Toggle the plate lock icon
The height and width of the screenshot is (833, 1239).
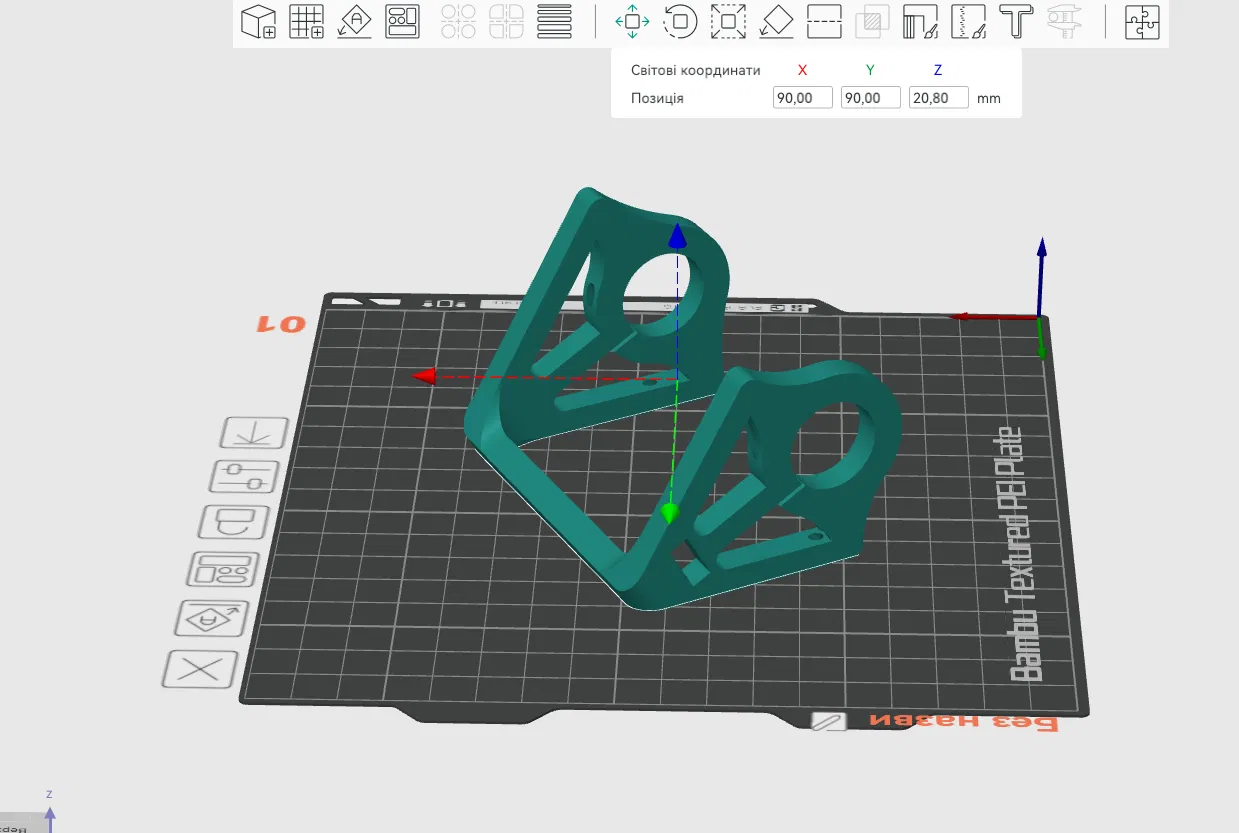pos(234,523)
